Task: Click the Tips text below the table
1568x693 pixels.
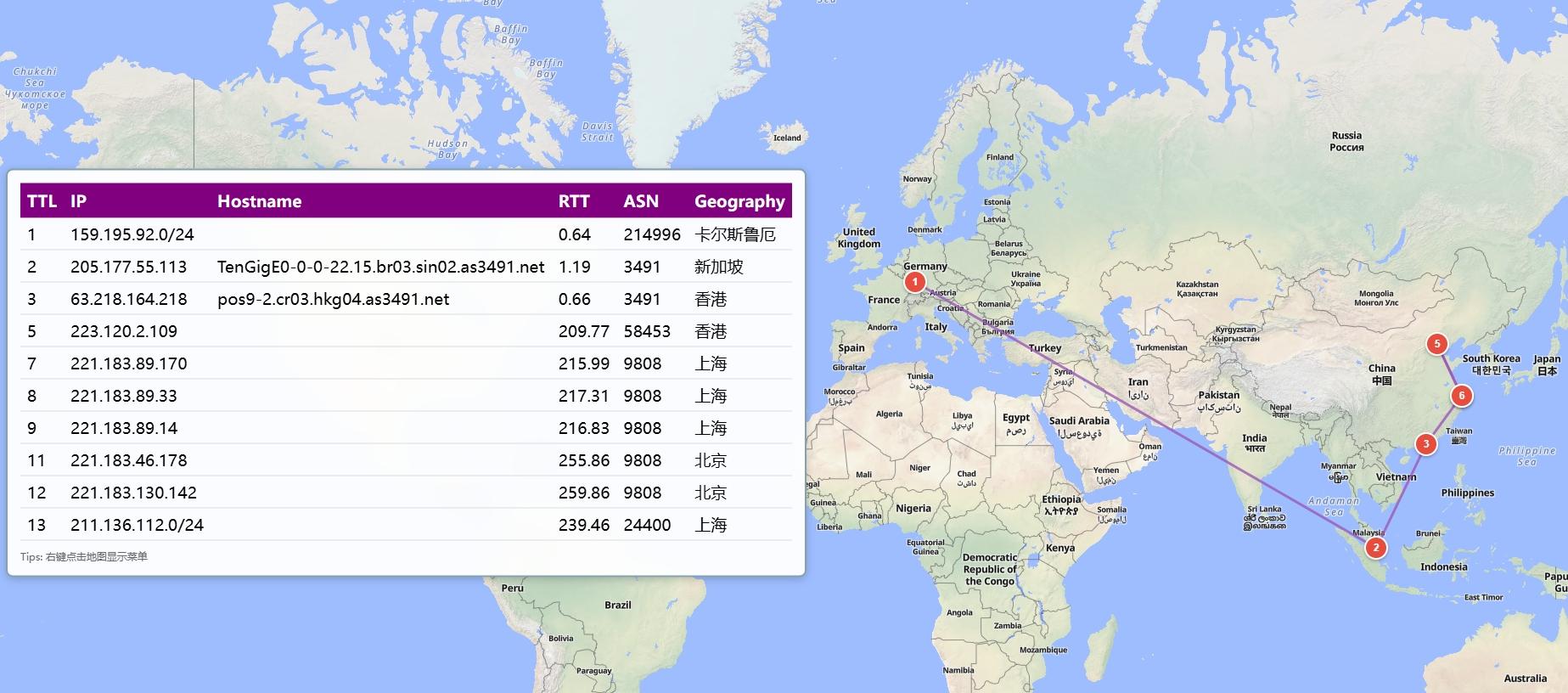Action: pos(84,557)
